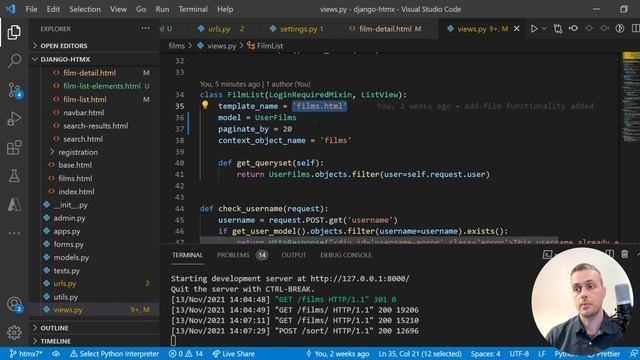
Task: Open the Go menu
Action: (x=141, y=9)
